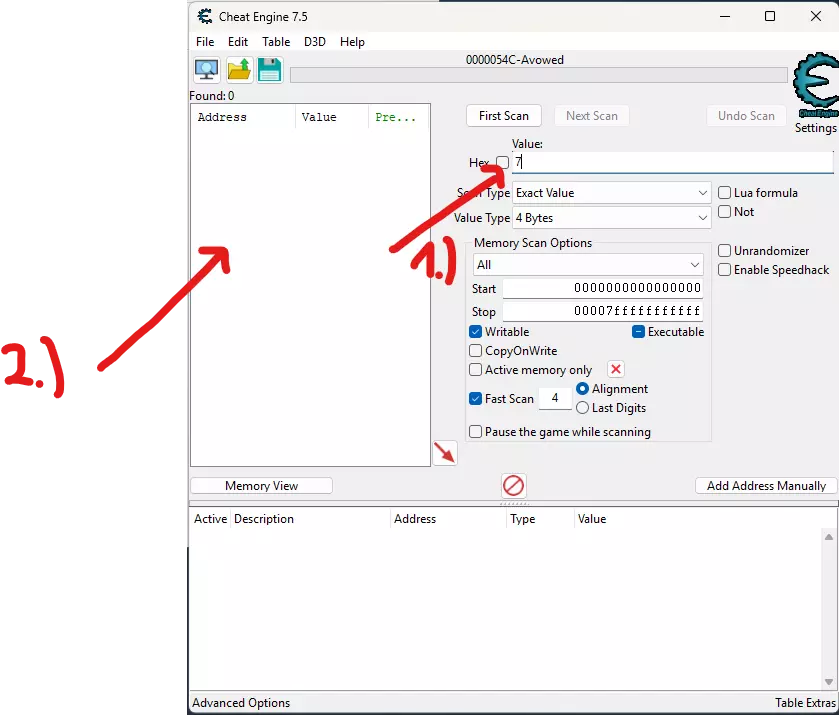This screenshot has height=715, width=839.
Task: Open Settings via Cheat Engine logo
Action: (x=816, y=85)
